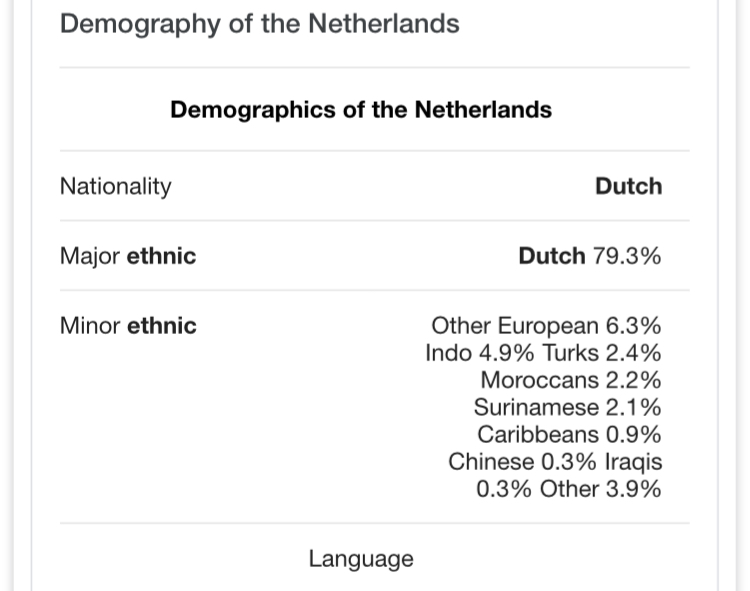The height and width of the screenshot is (591, 750).
Task: Select the Demographics of the Netherlands table title
Action: (361, 110)
